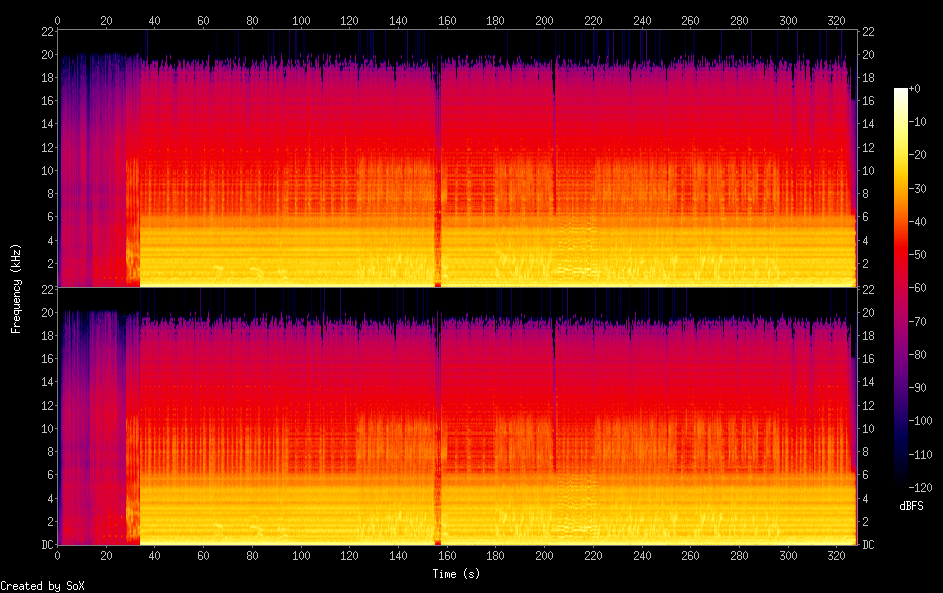Click the "DC" label at bottom left

(x=45, y=545)
